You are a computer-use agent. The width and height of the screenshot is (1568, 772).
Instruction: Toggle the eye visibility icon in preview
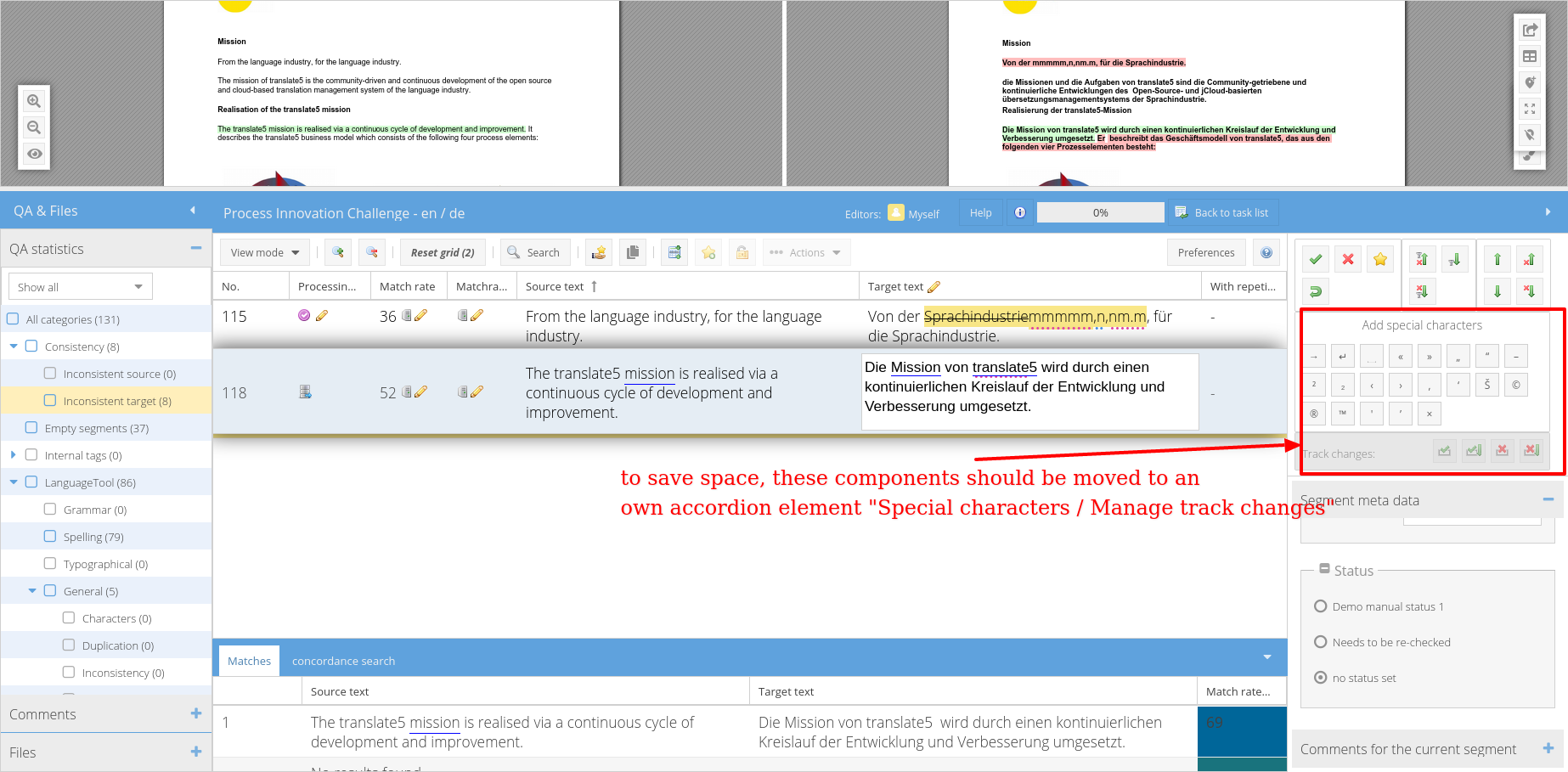click(34, 154)
